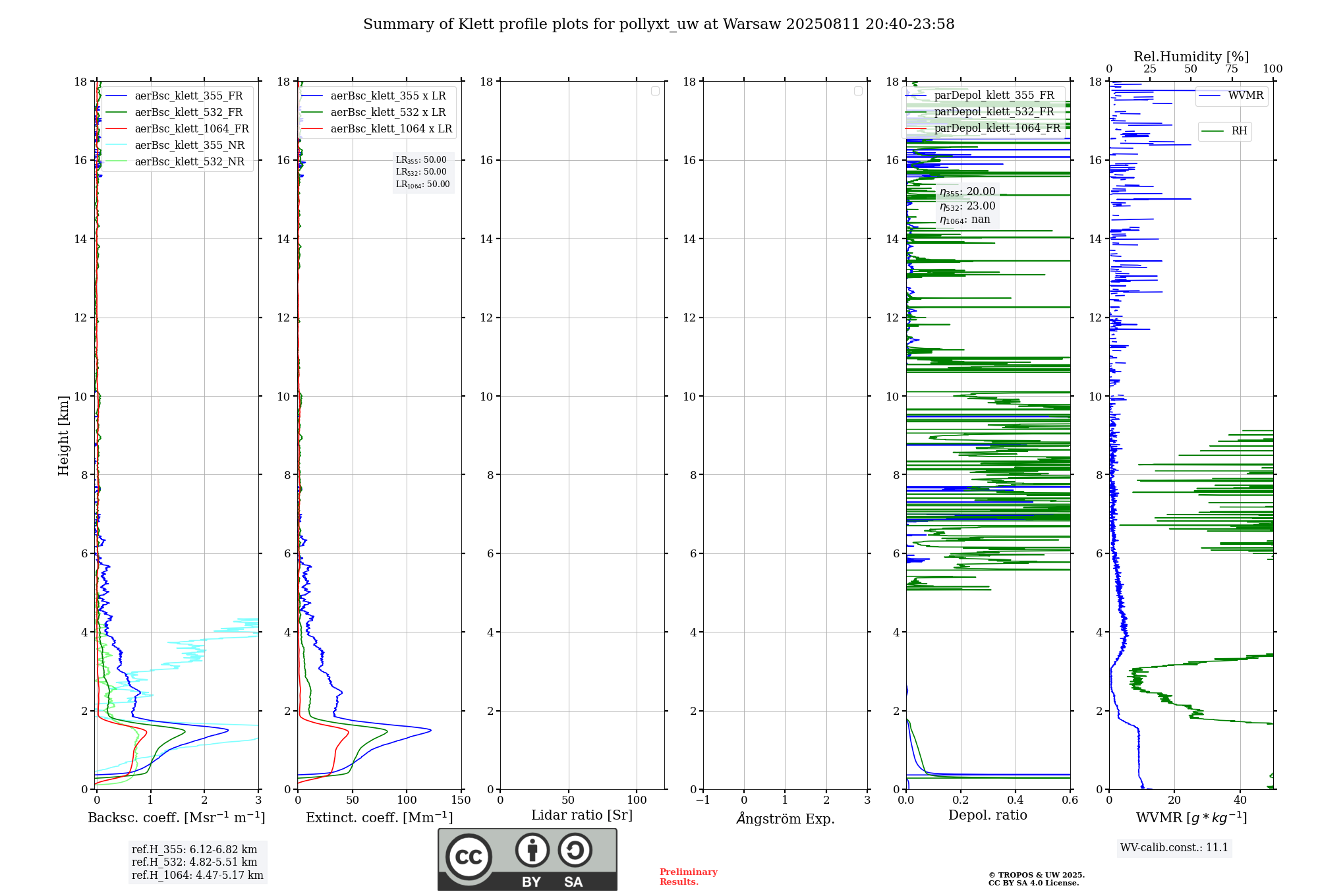Click the Creative Commons CC logo icon

point(469,857)
